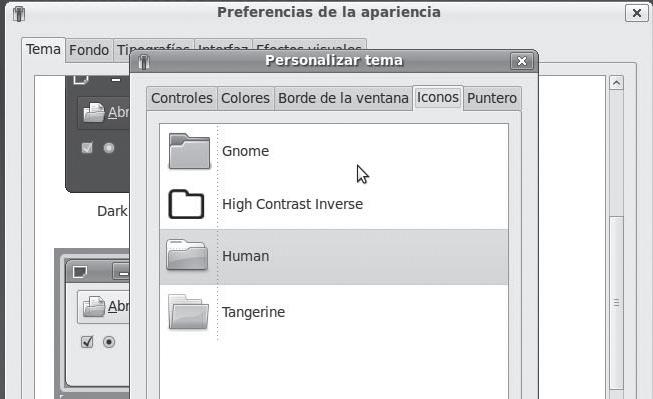653x399 pixels.
Task: Click the Preferencias de la apariencia window icon
Action: (x=19, y=14)
